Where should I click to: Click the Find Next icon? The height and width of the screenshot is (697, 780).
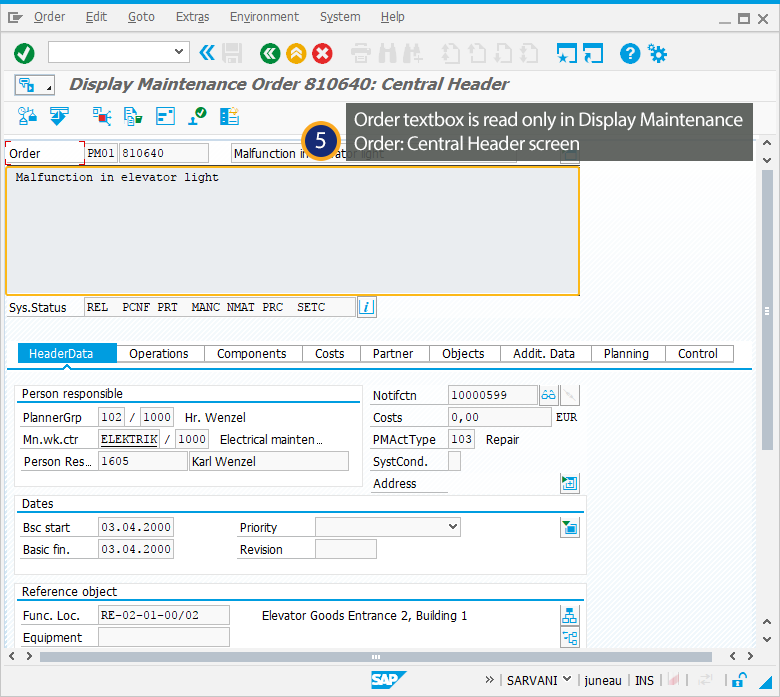point(413,53)
